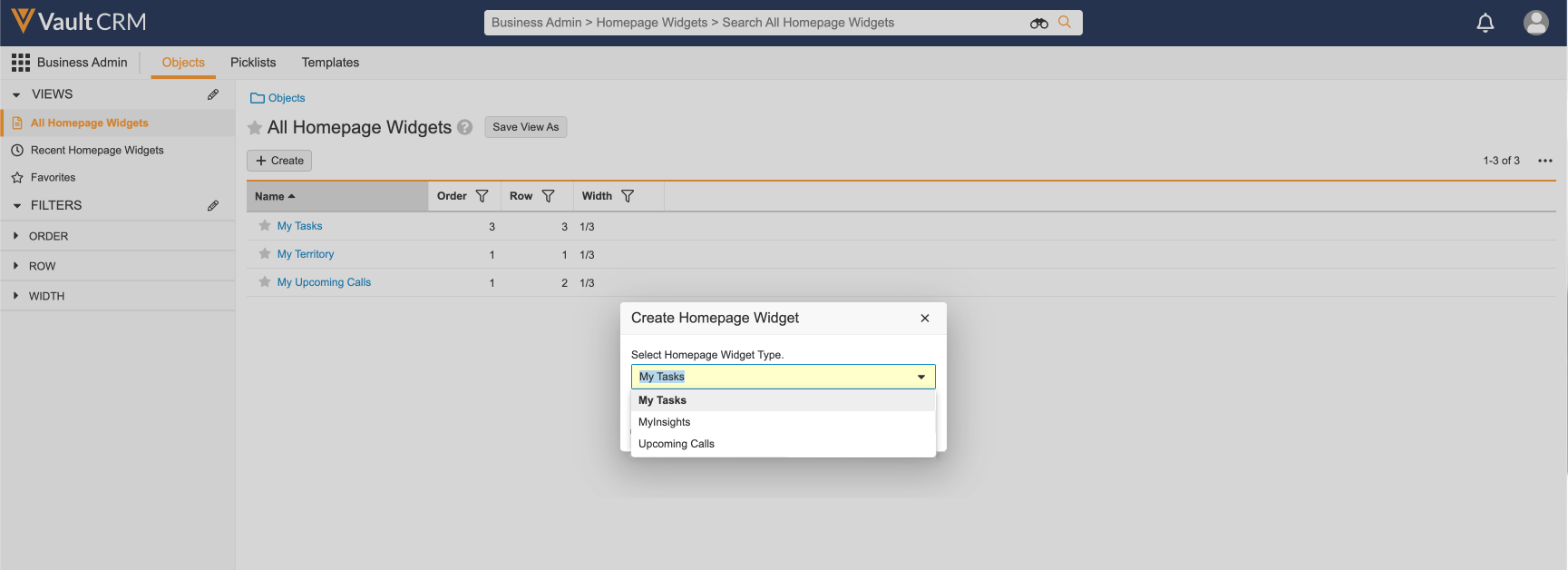Expand the ORDER filter section

[x=16, y=236]
